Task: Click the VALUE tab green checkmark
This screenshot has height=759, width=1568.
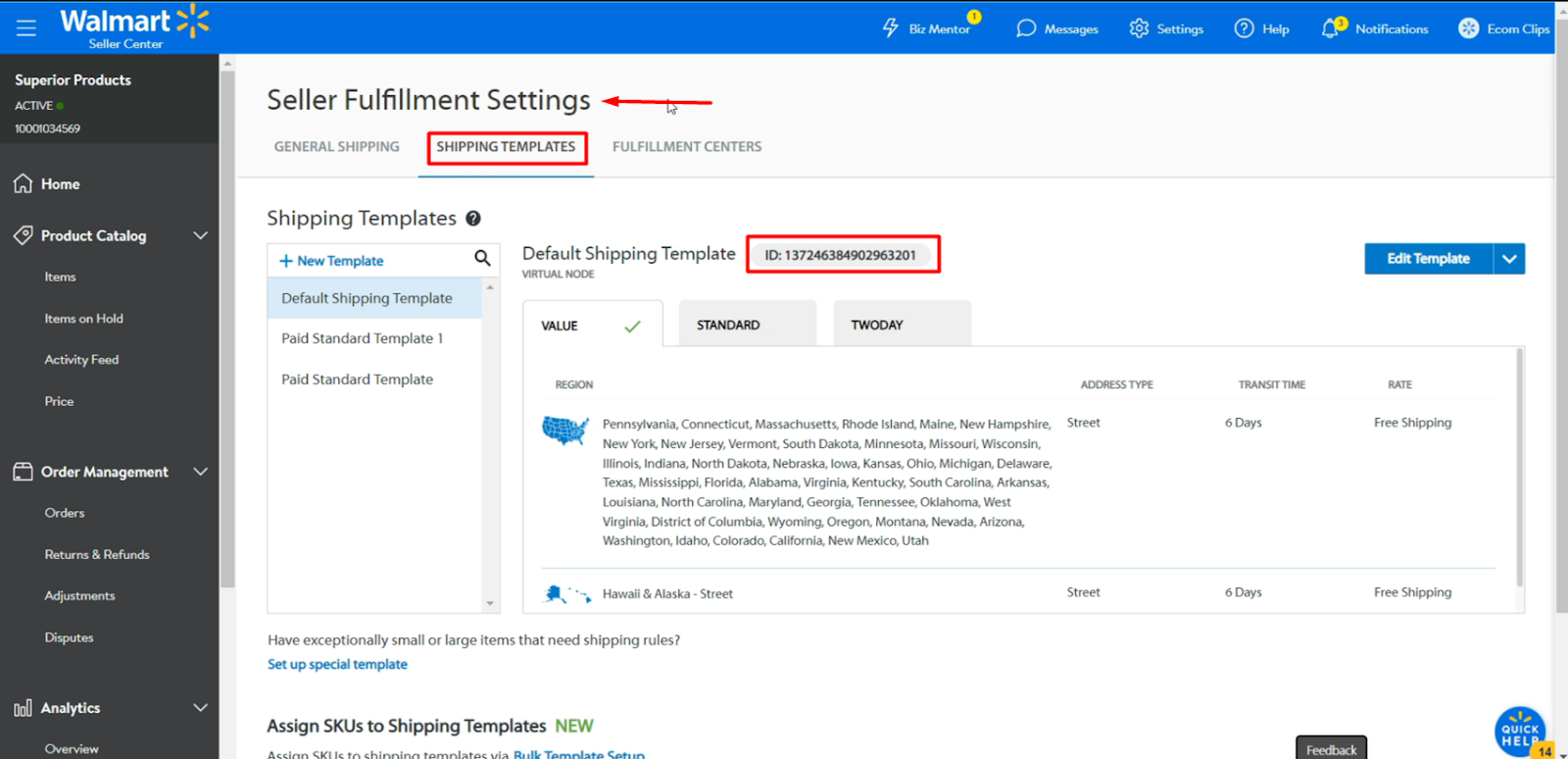Action: (633, 326)
